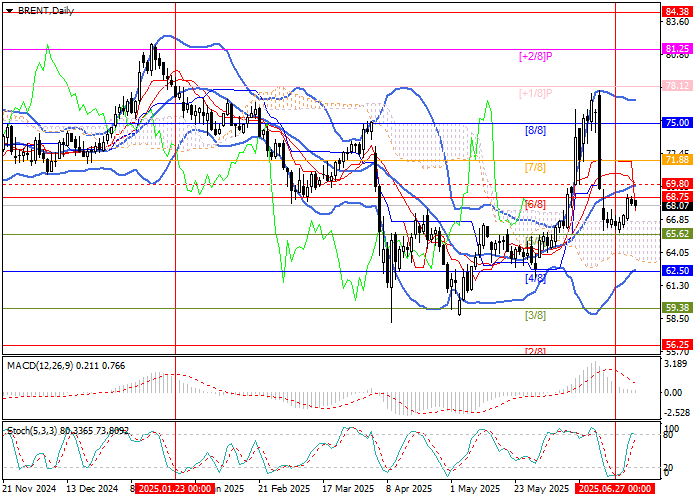Click the [3/8] Murrey level label
This screenshot has height=500, width=700.
click(535, 316)
